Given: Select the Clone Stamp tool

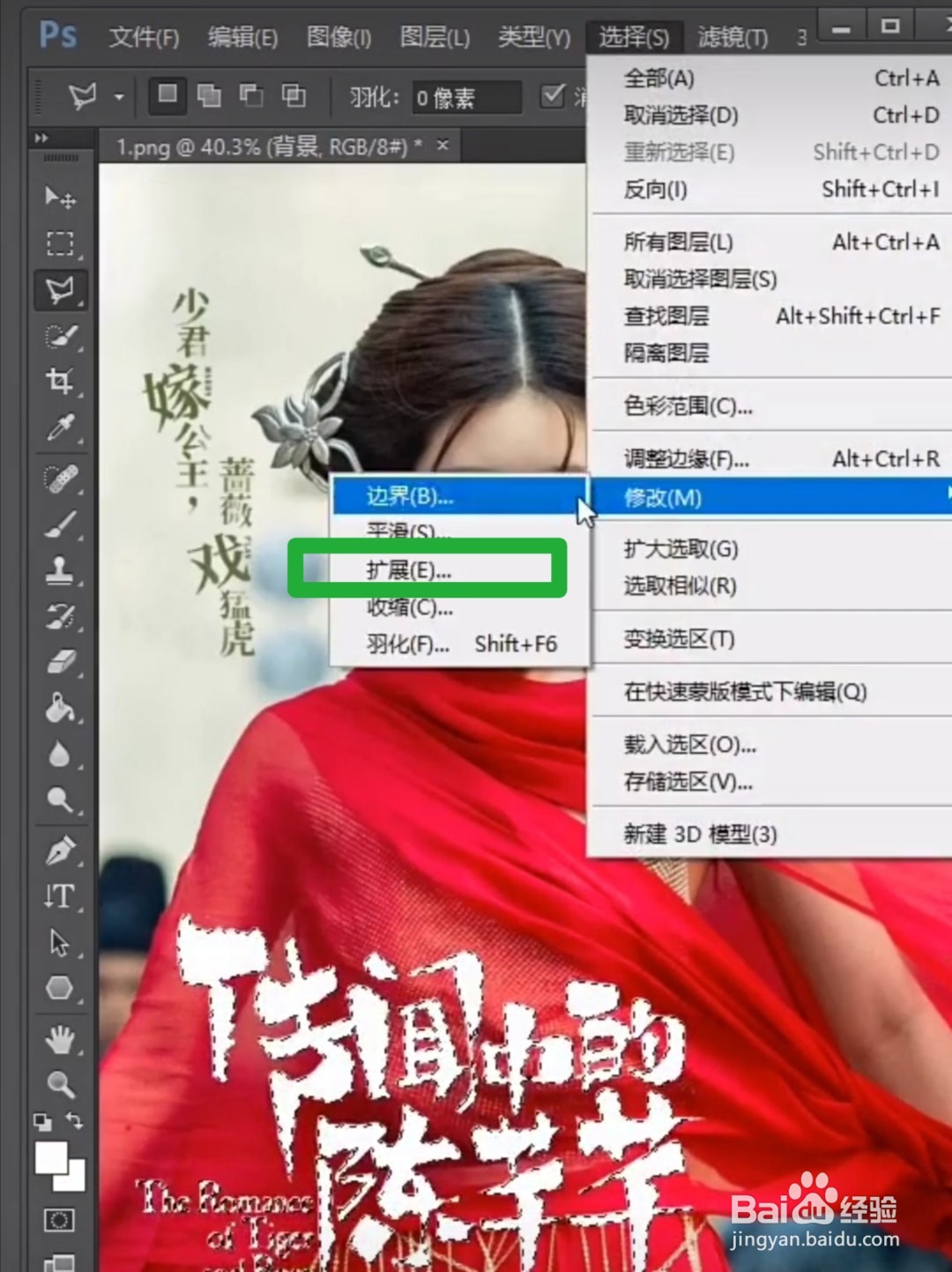Looking at the screenshot, I should click(60, 570).
